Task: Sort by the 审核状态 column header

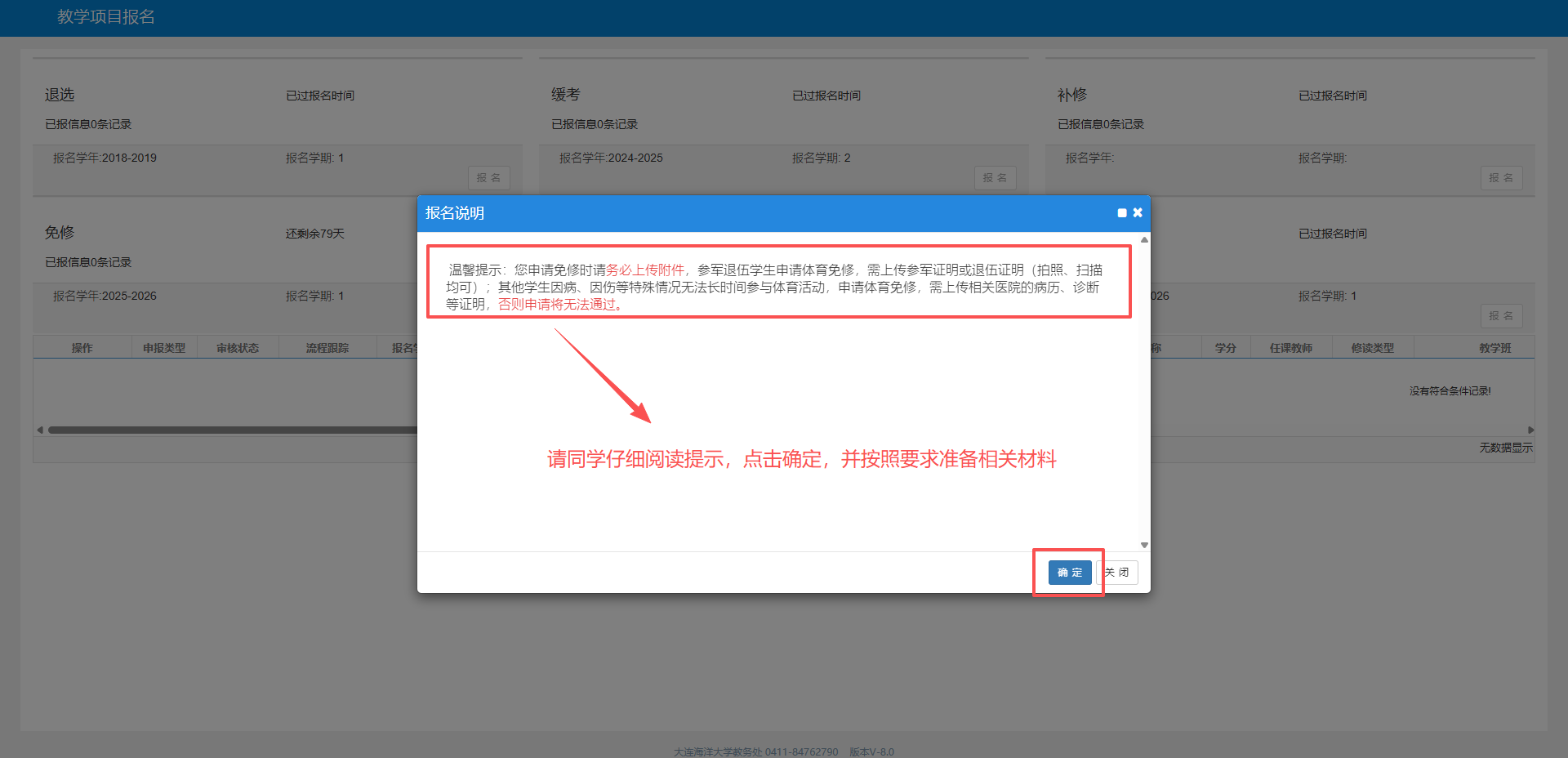Action: coord(238,348)
